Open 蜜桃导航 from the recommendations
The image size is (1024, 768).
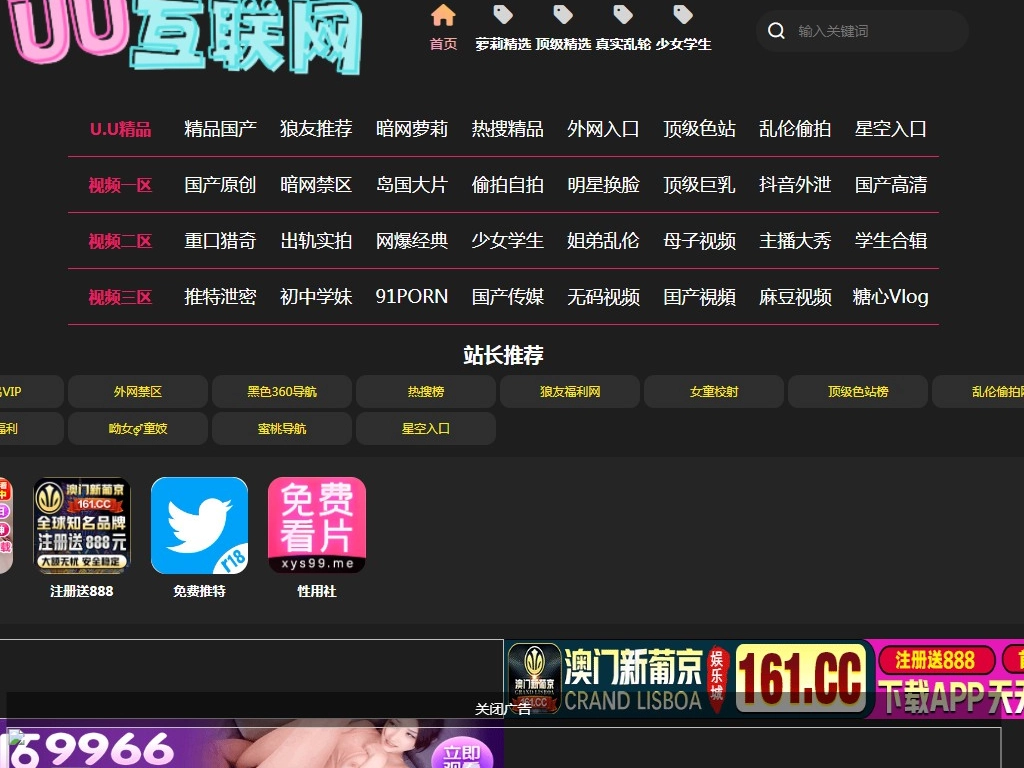pyautogui.click(x=282, y=427)
